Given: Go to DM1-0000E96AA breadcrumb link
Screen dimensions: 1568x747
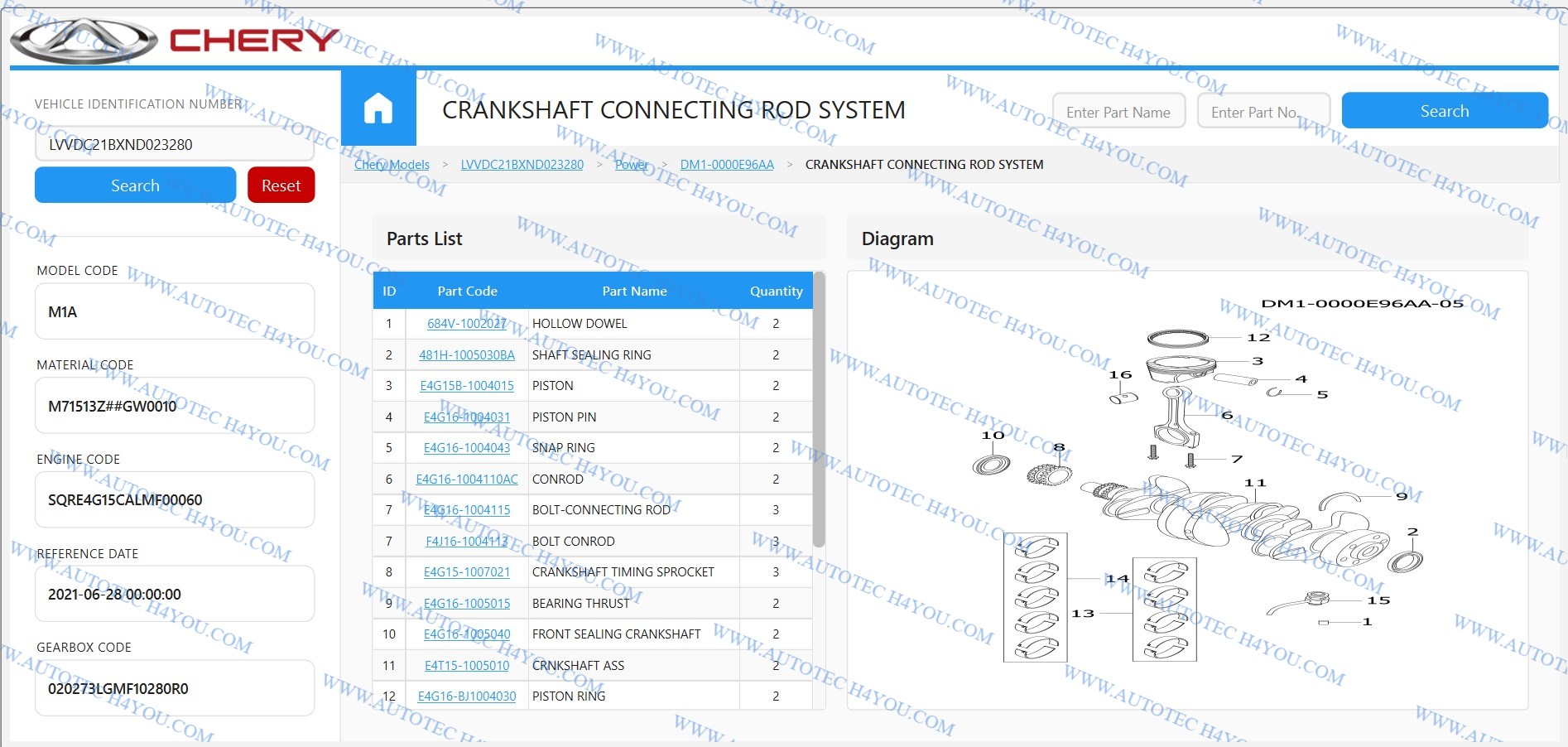Looking at the screenshot, I should (x=727, y=165).
